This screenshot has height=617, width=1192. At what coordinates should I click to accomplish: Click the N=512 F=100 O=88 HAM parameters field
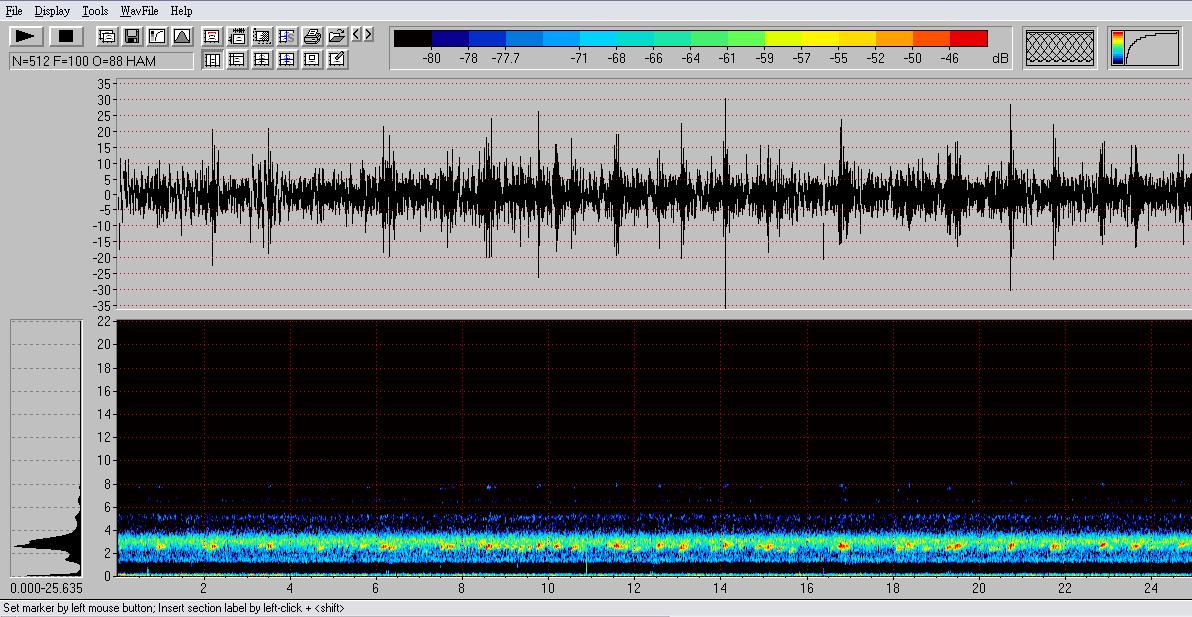[101, 61]
